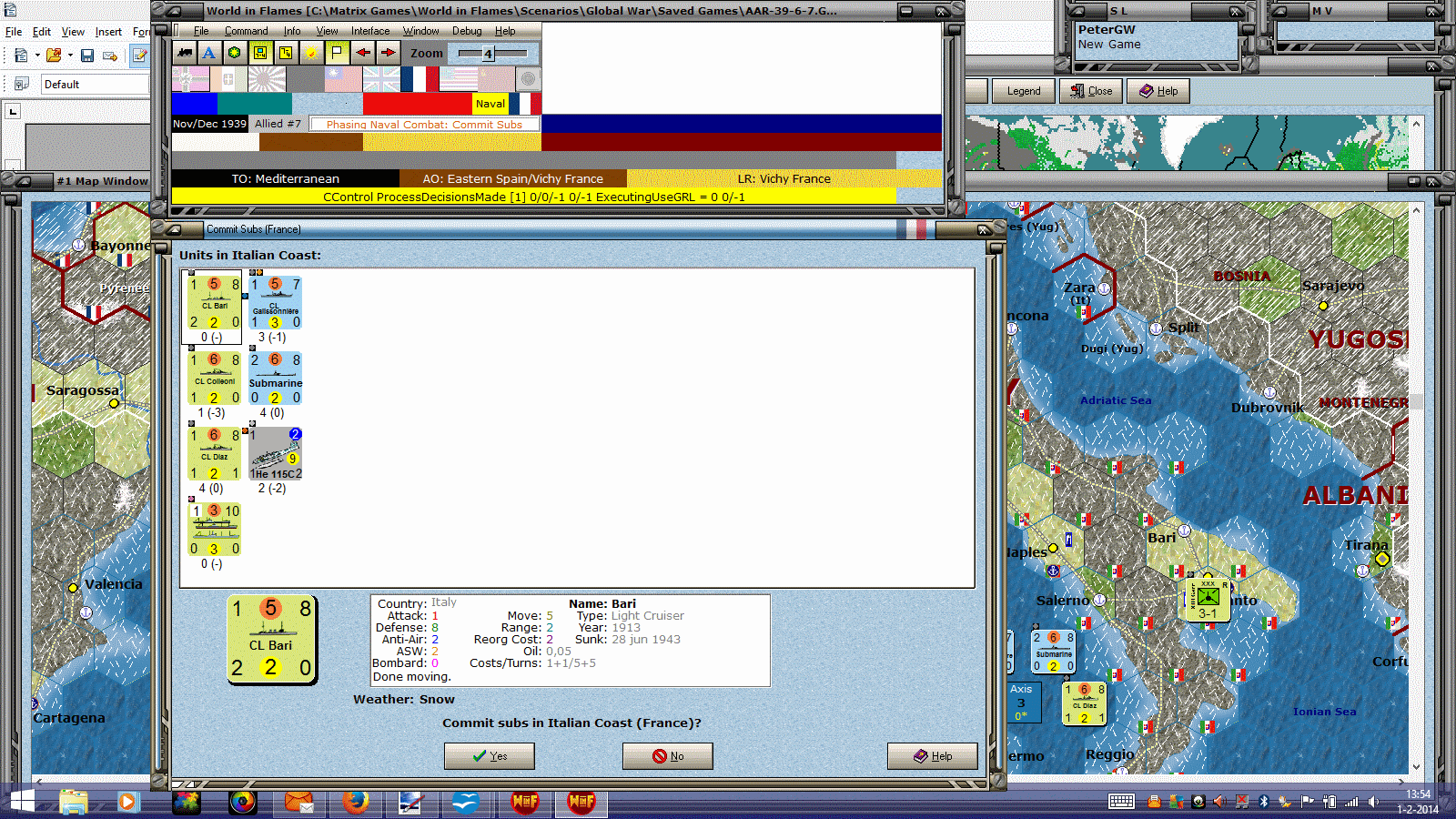Click the yellow Naval phase indicator

[490, 104]
